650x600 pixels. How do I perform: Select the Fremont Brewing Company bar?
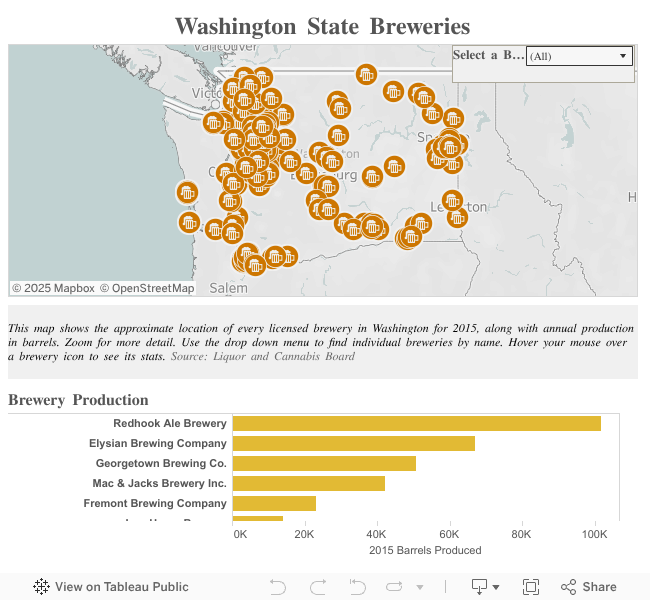(274, 504)
